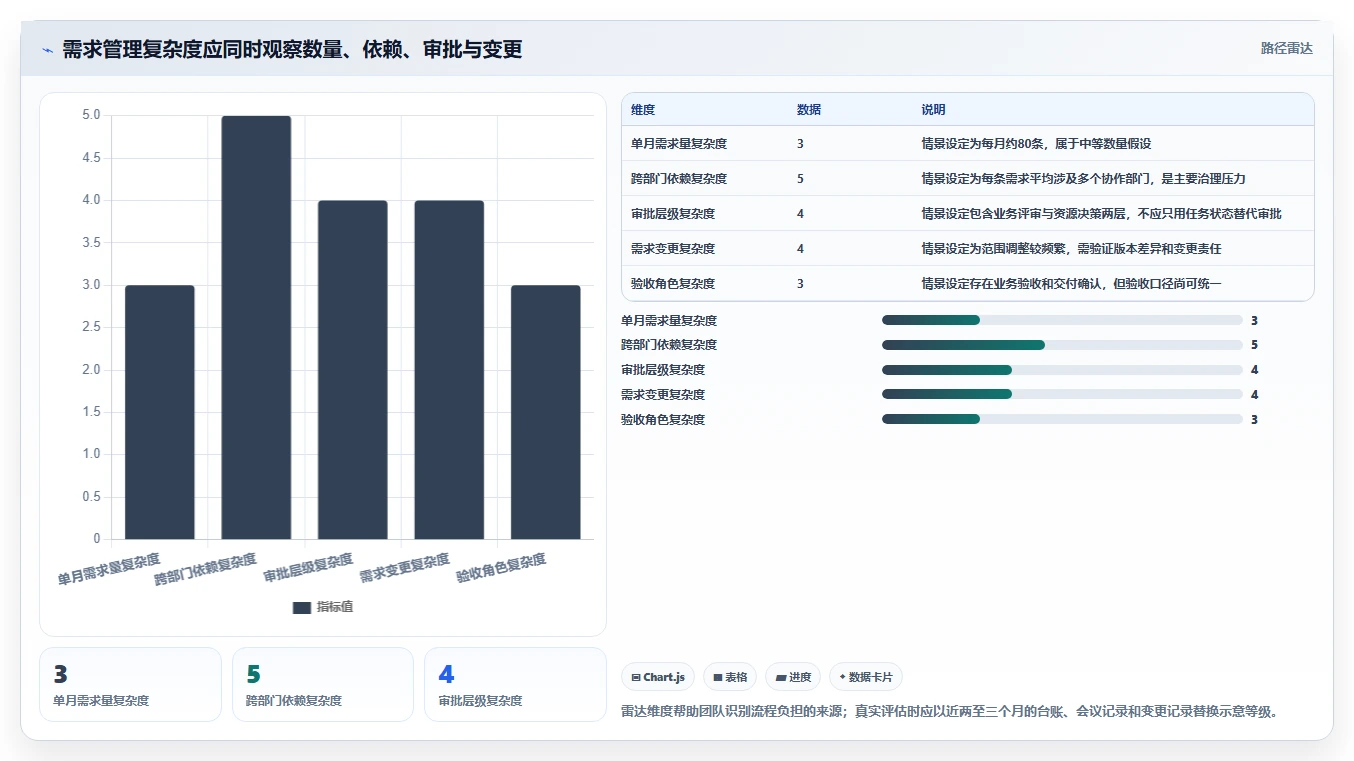Select the Chart.js chip
This screenshot has width=1354, height=761.
658,677
